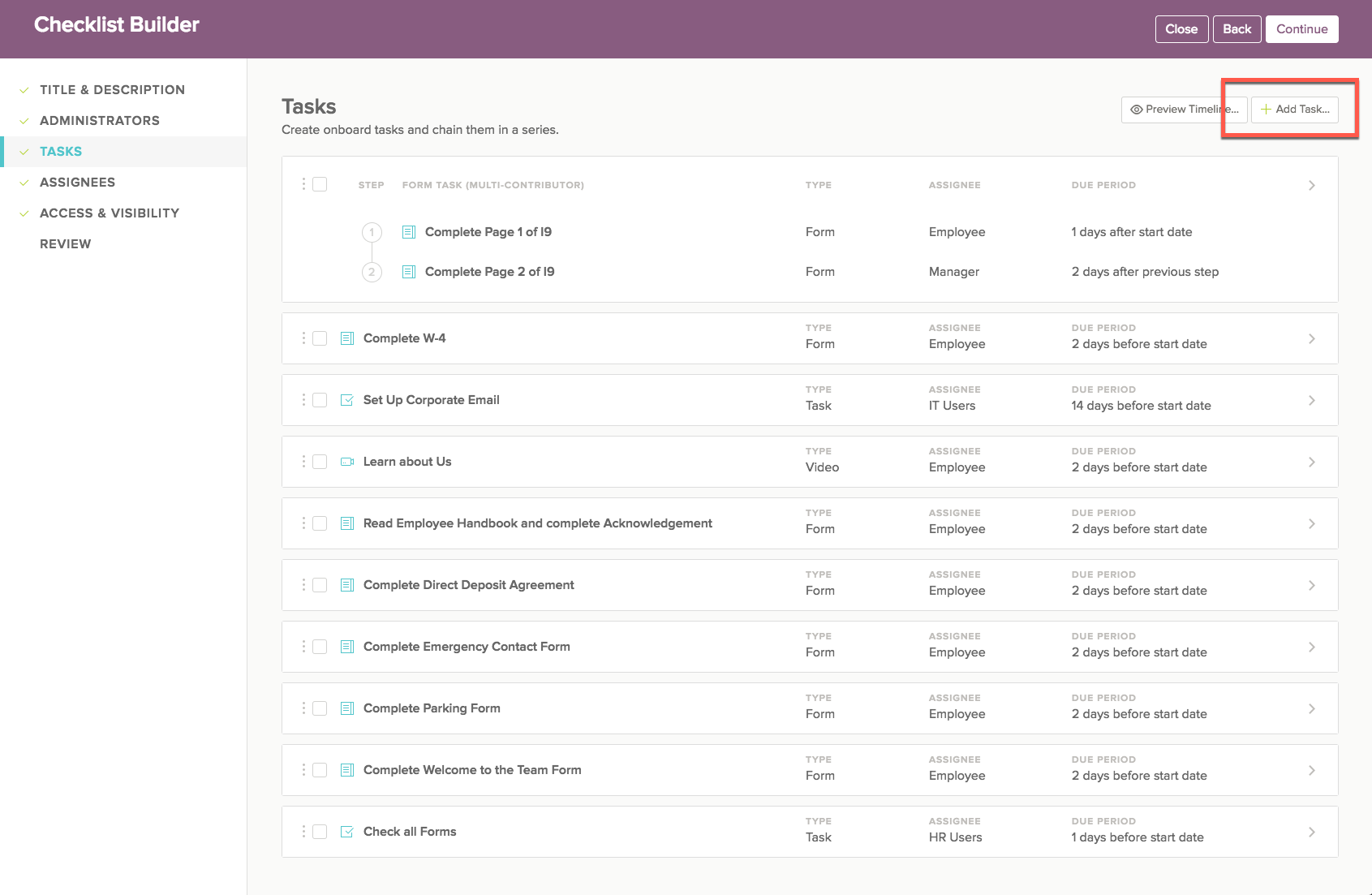Expand the Complete Direct Deposit Agreement chevron
Image resolution: width=1372 pixels, height=895 pixels.
[1312, 585]
